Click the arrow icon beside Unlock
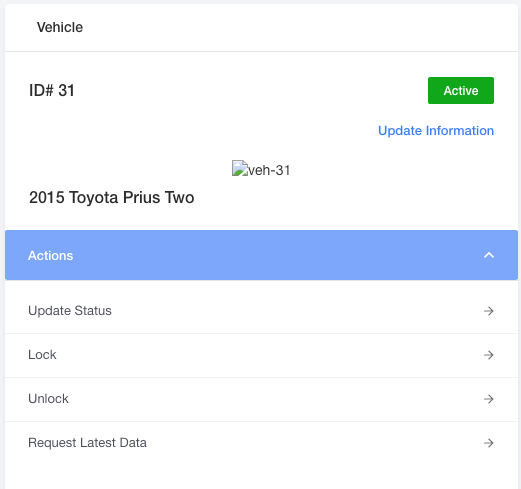Image resolution: width=521 pixels, height=489 pixels. point(489,399)
